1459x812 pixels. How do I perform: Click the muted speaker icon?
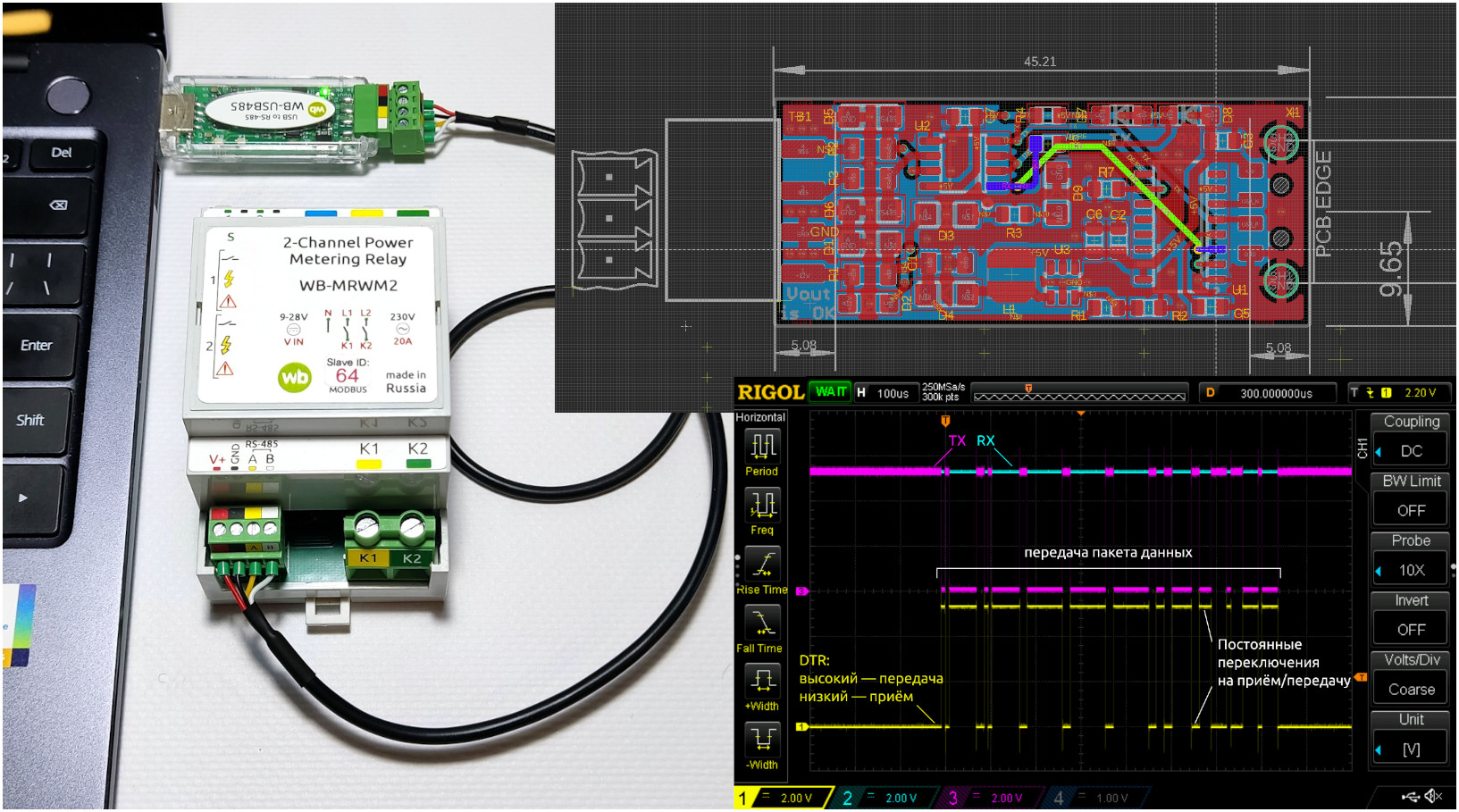pyautogui.click(x=1434, y=796)
